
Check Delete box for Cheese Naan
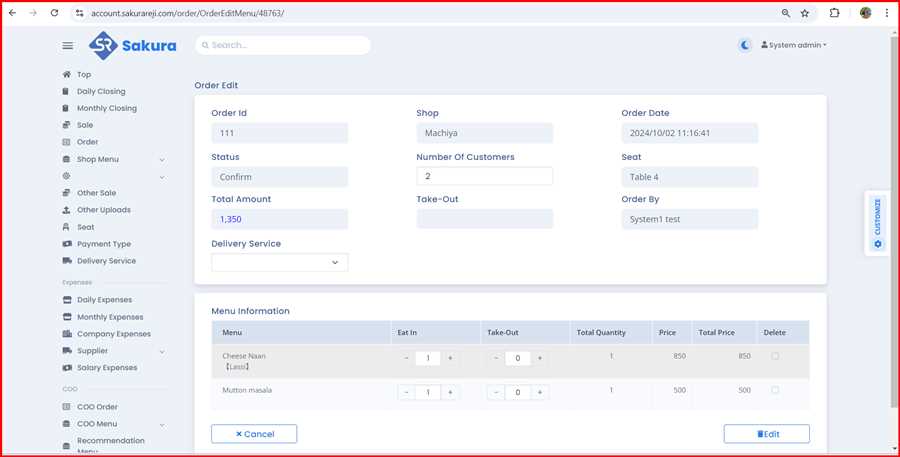(775, 356)
